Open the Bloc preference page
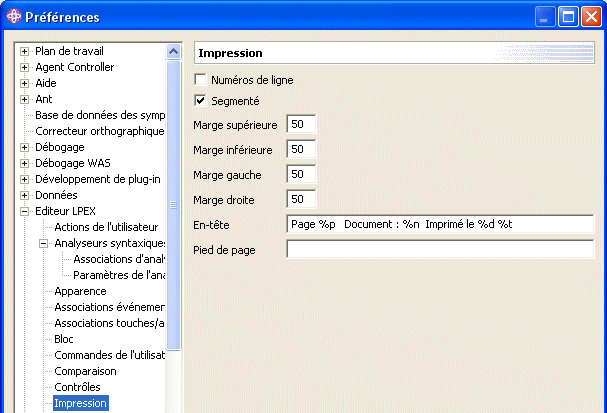Screen dimensions: 607x413 (x=64, y=339)
